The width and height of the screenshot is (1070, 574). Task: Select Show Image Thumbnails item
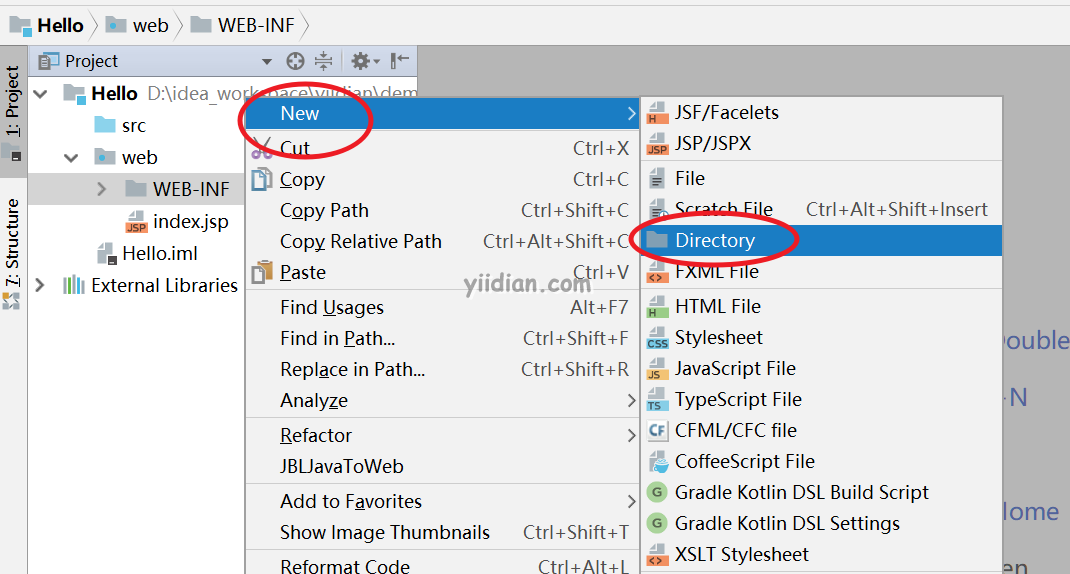(x=442, y=532)
